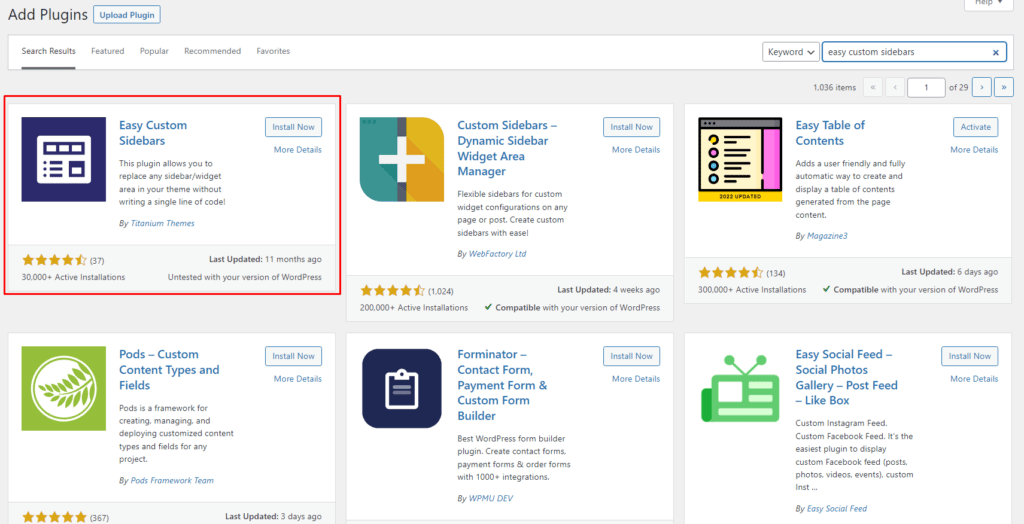
Task: Open Pods – Custom Content Types title link
Action: [x=169, y=370]
